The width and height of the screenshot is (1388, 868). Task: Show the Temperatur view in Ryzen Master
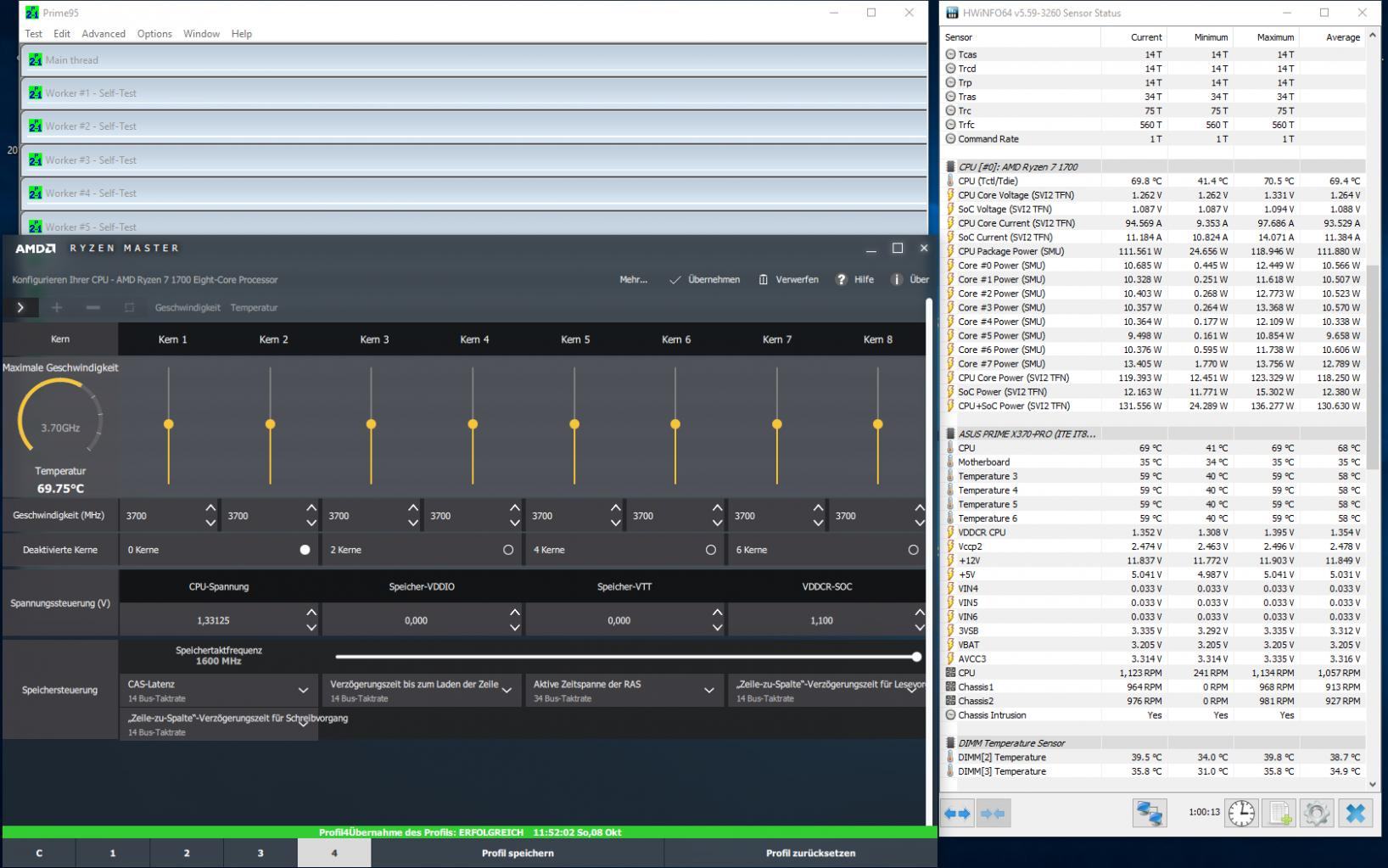point(255,307)
